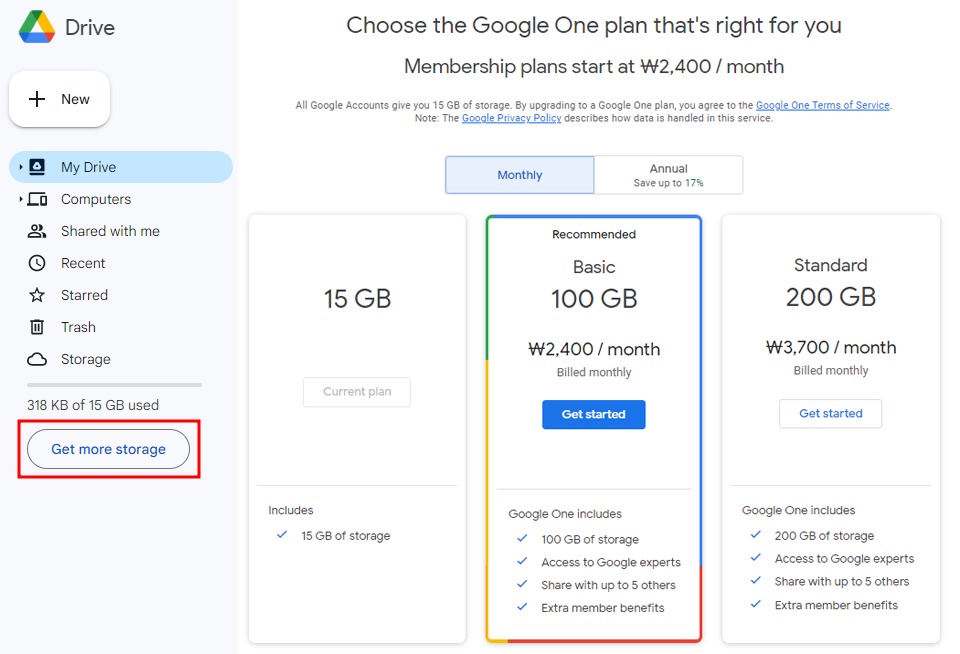Select the My Drive icon in sidebar
The height and width of the screenshot is (654, 960).
click(x=37, y=167)
